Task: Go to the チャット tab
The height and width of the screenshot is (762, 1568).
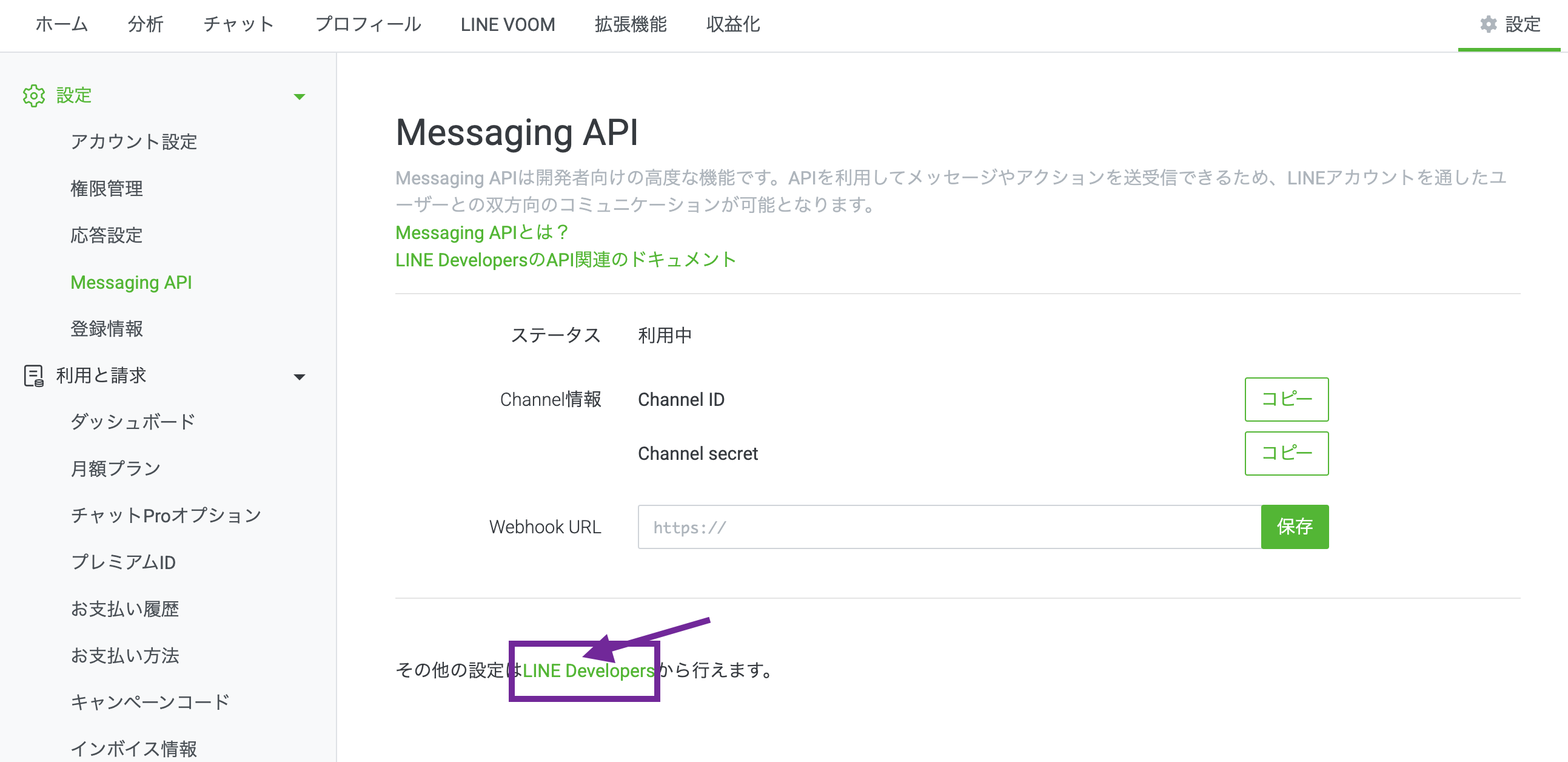Action: click(239, 24)
